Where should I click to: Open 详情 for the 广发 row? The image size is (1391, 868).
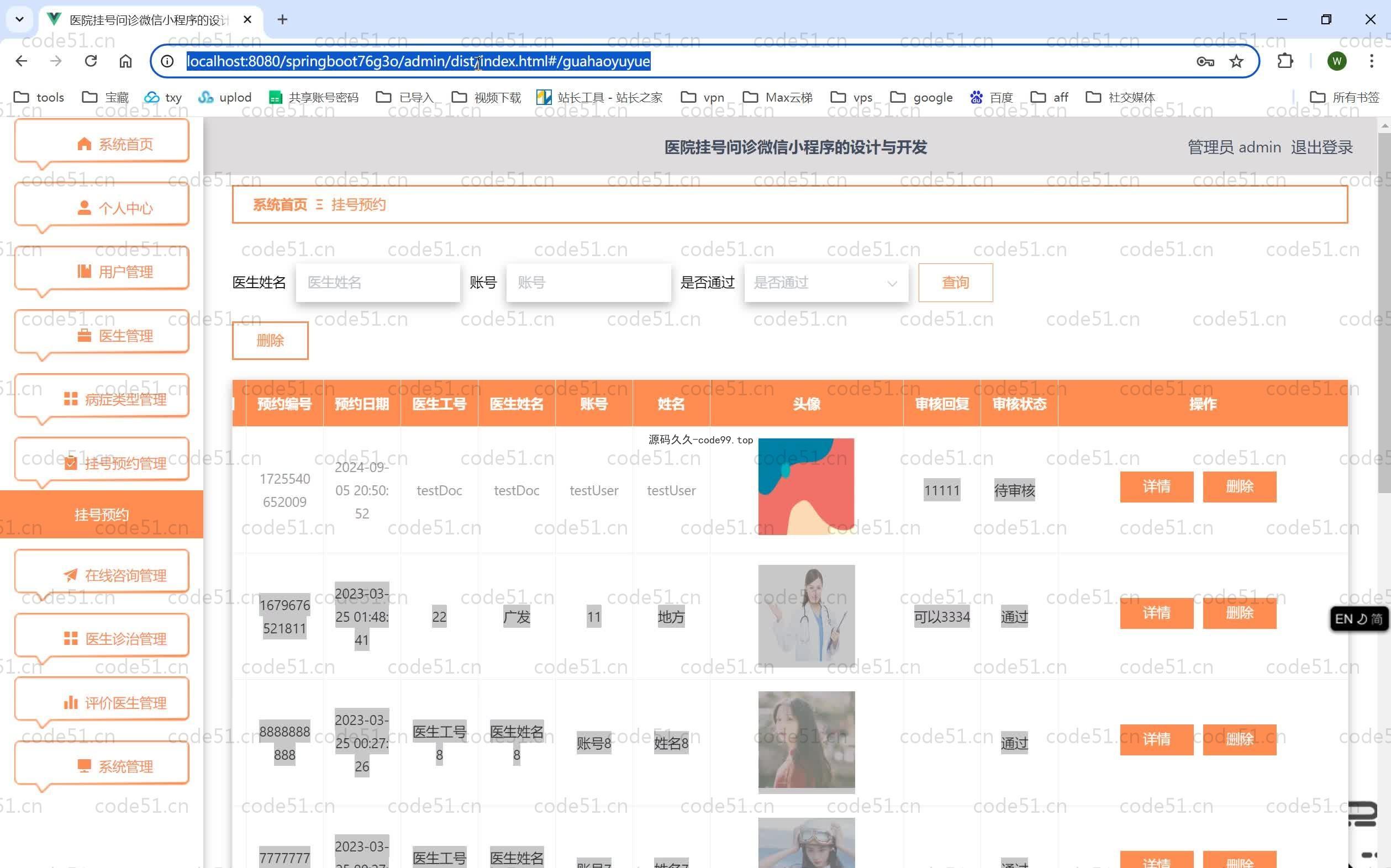(x=1157, y=613)
